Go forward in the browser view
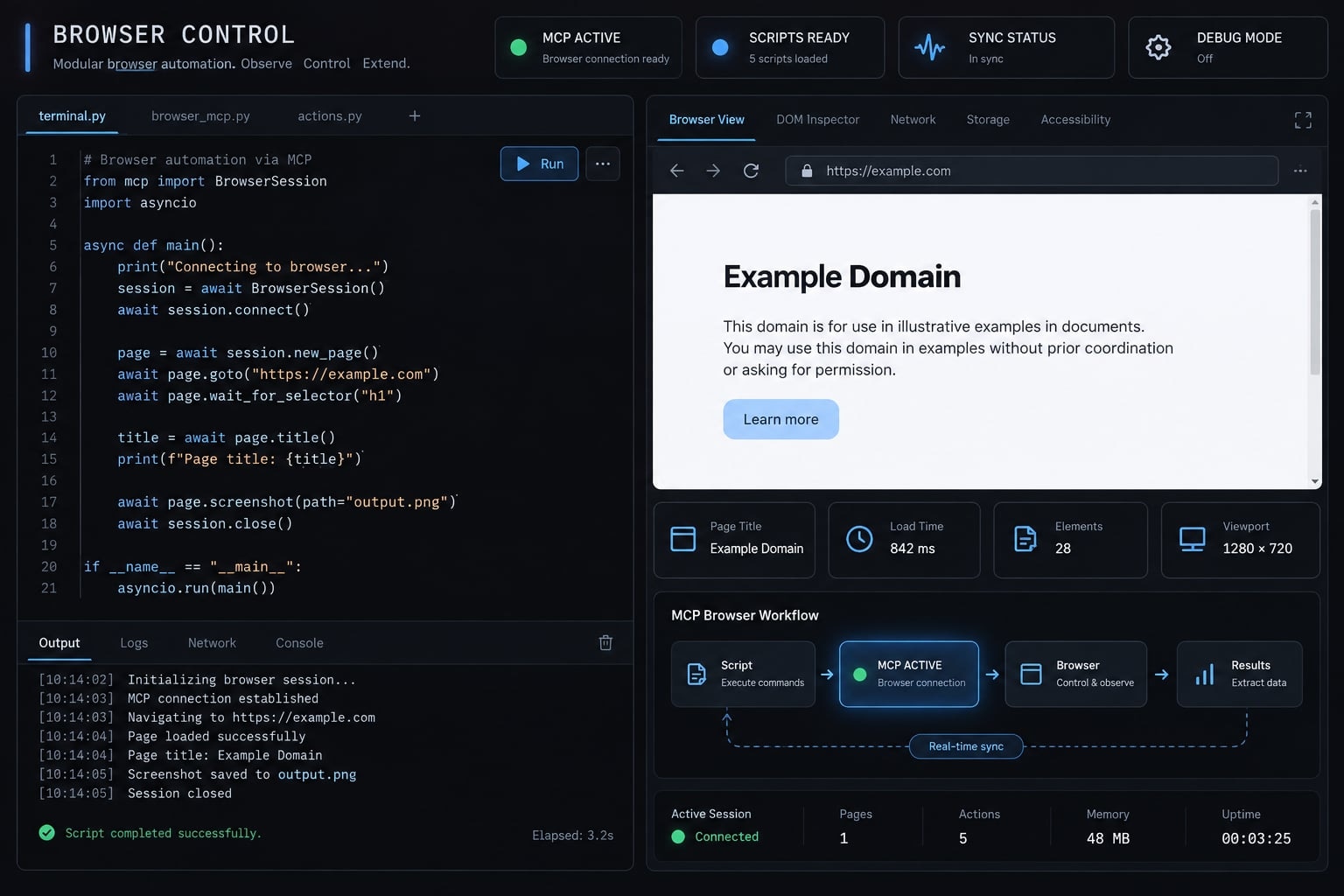 click(713, 171)
